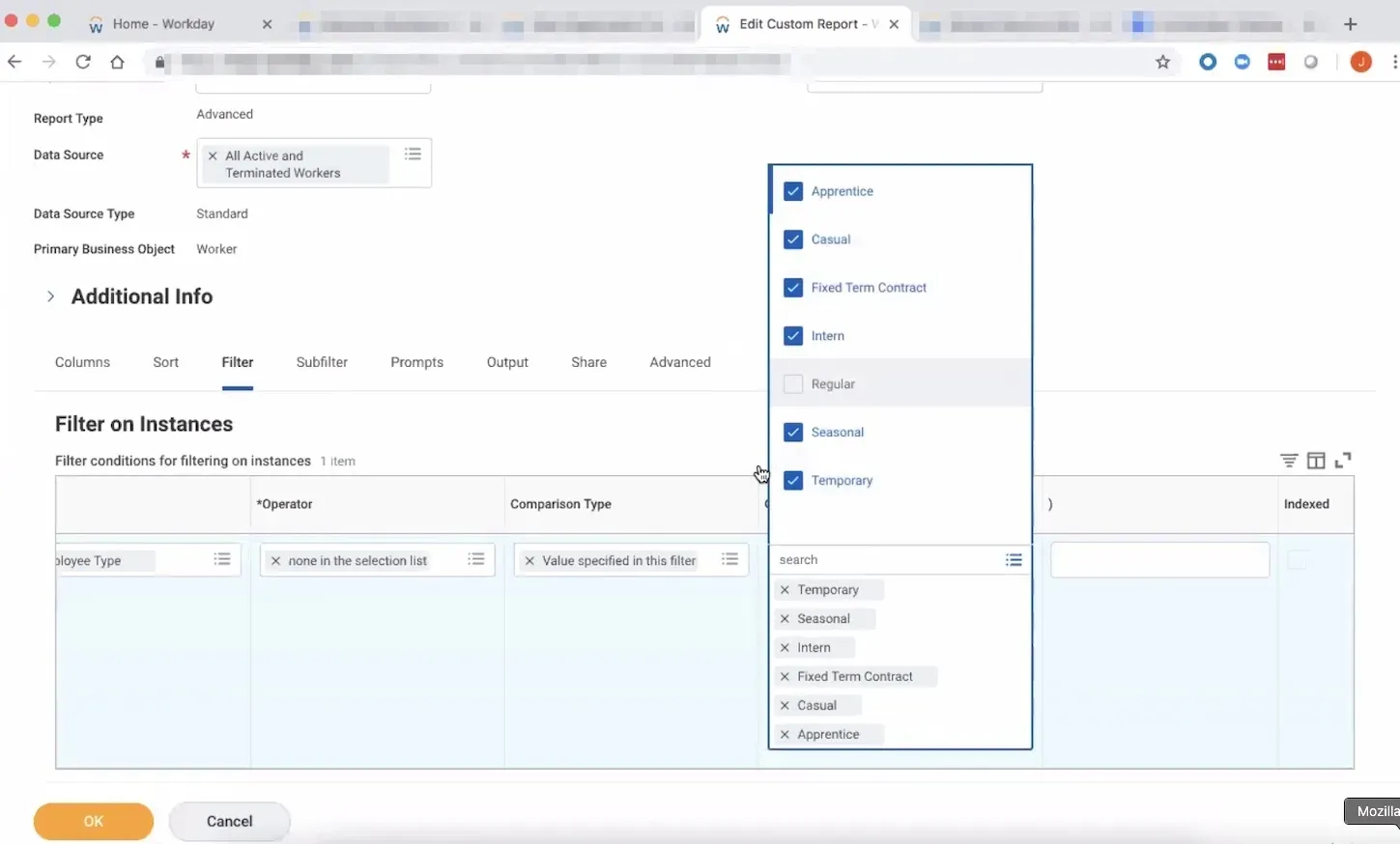Open Employee Type field prompt list icon
The height and width of the screenshot is (844, 1400).
pyautogui.click(x=222, y=559)
